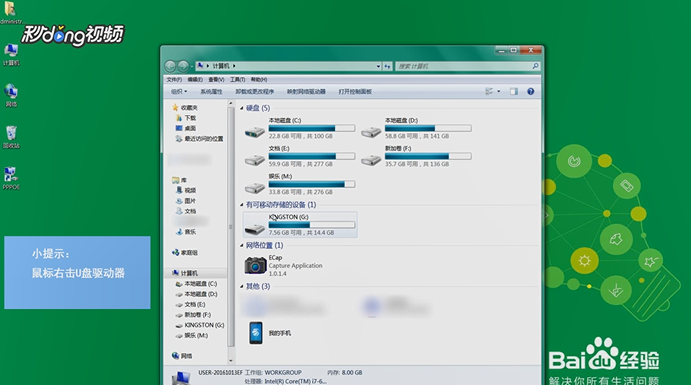
Task: Select the 文档 (E:) drive icon in main pane
Action: [255, 159]
